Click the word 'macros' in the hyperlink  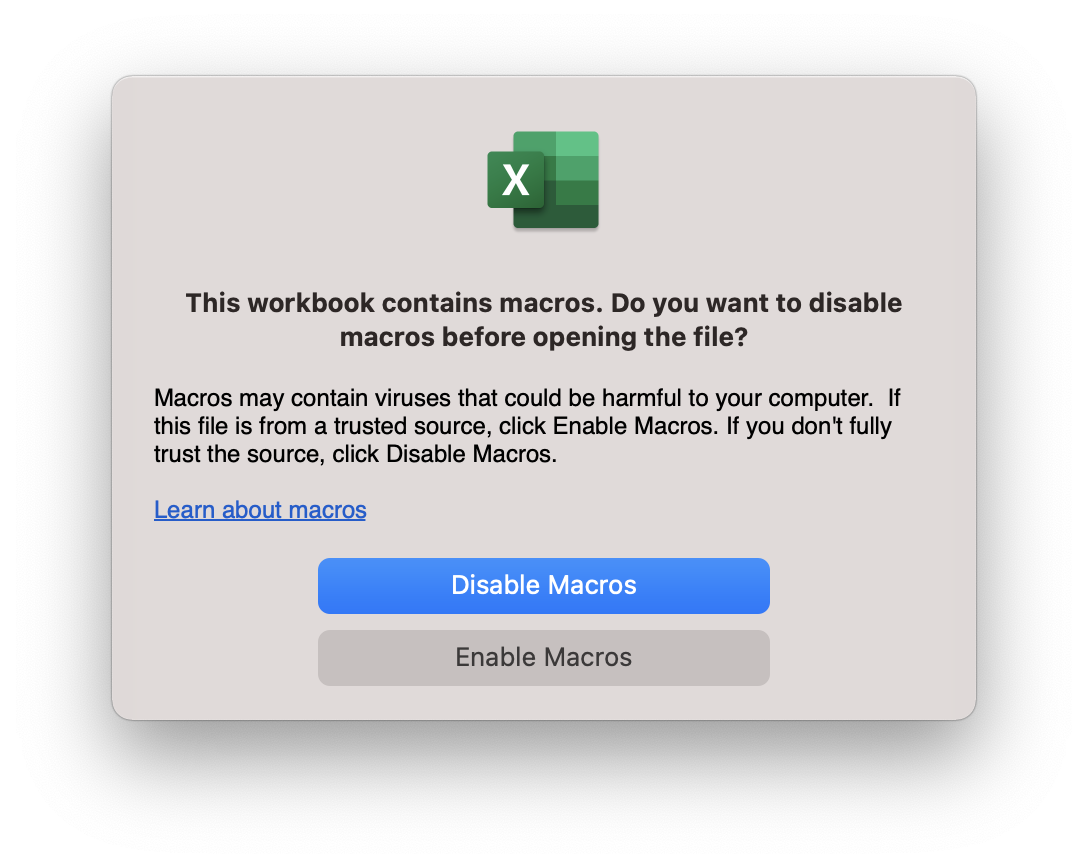coord(328,510)
